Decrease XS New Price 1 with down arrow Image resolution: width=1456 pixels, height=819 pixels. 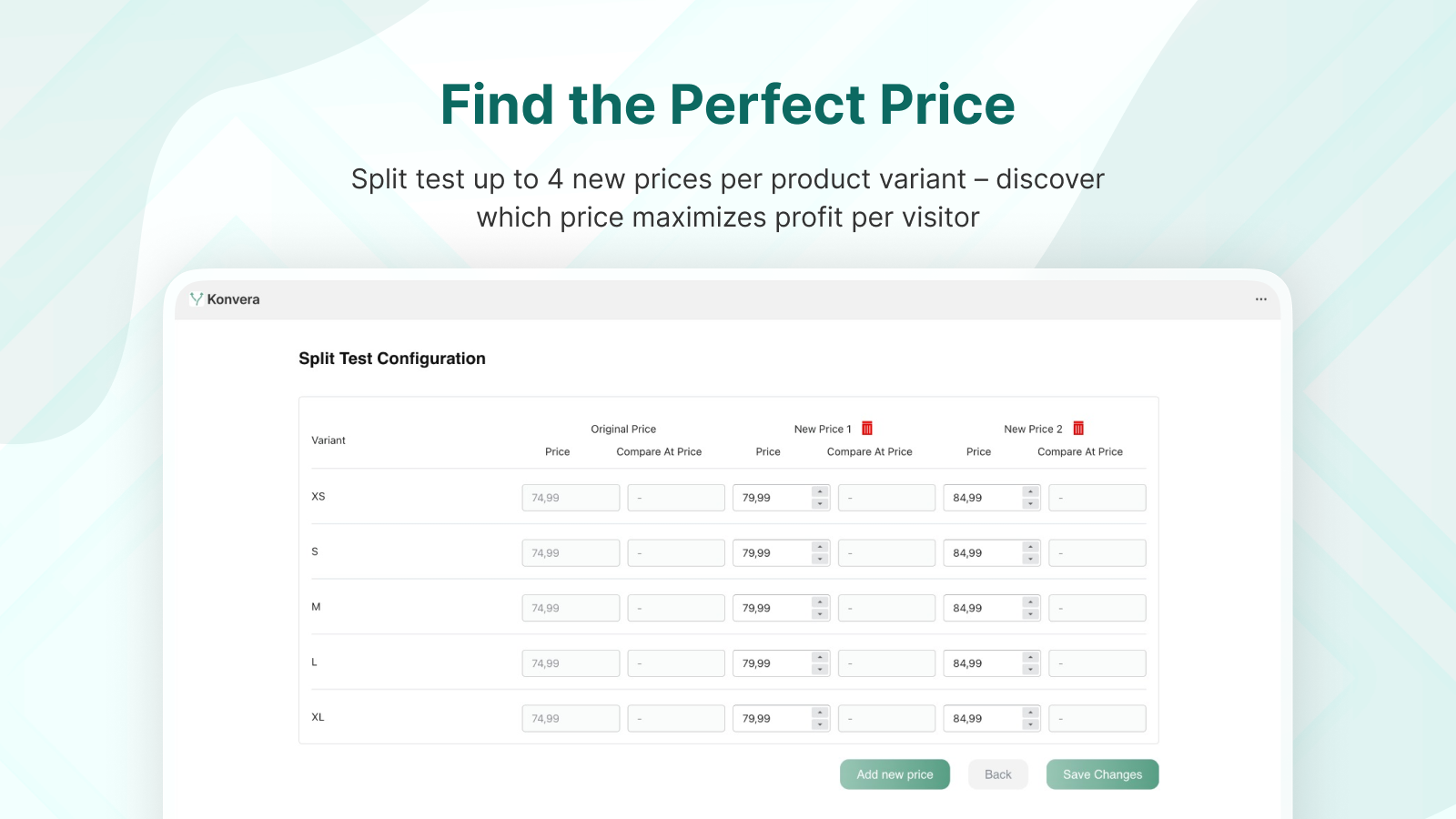pyautogui.click(x=820, y=504)
